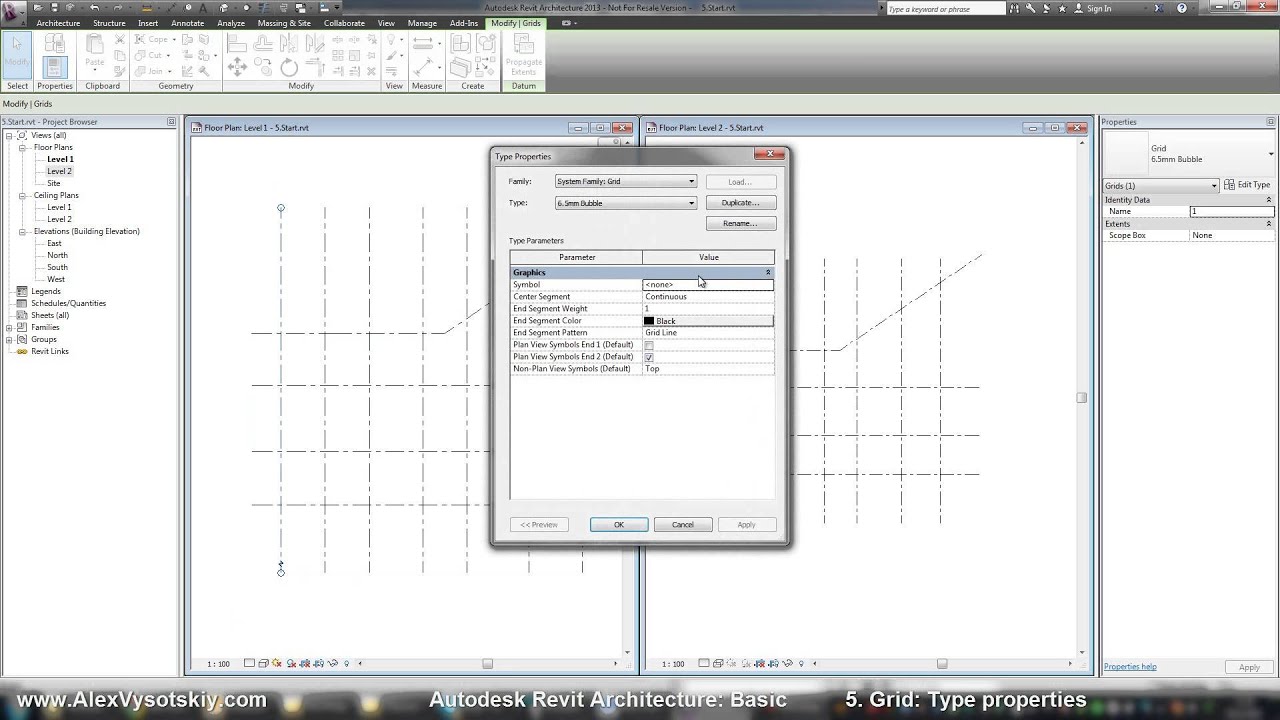
Task: Click the Symbol value field showing <none>
Action: (x=708, y=285)
